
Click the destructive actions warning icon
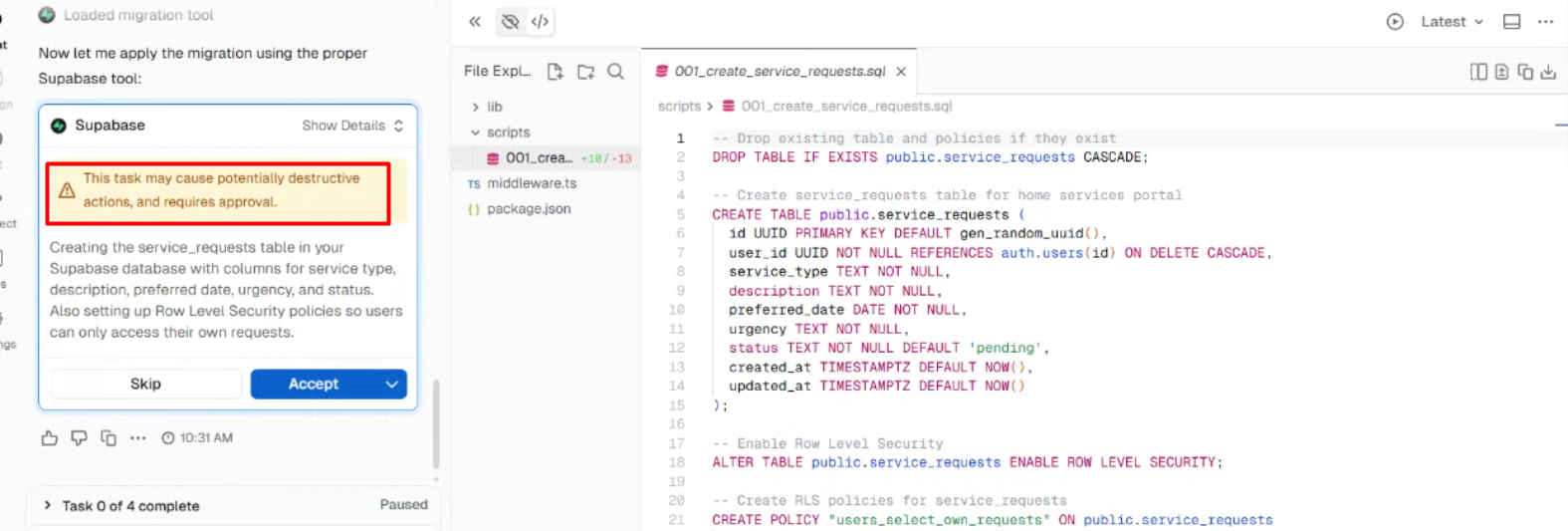pos(67,190)
